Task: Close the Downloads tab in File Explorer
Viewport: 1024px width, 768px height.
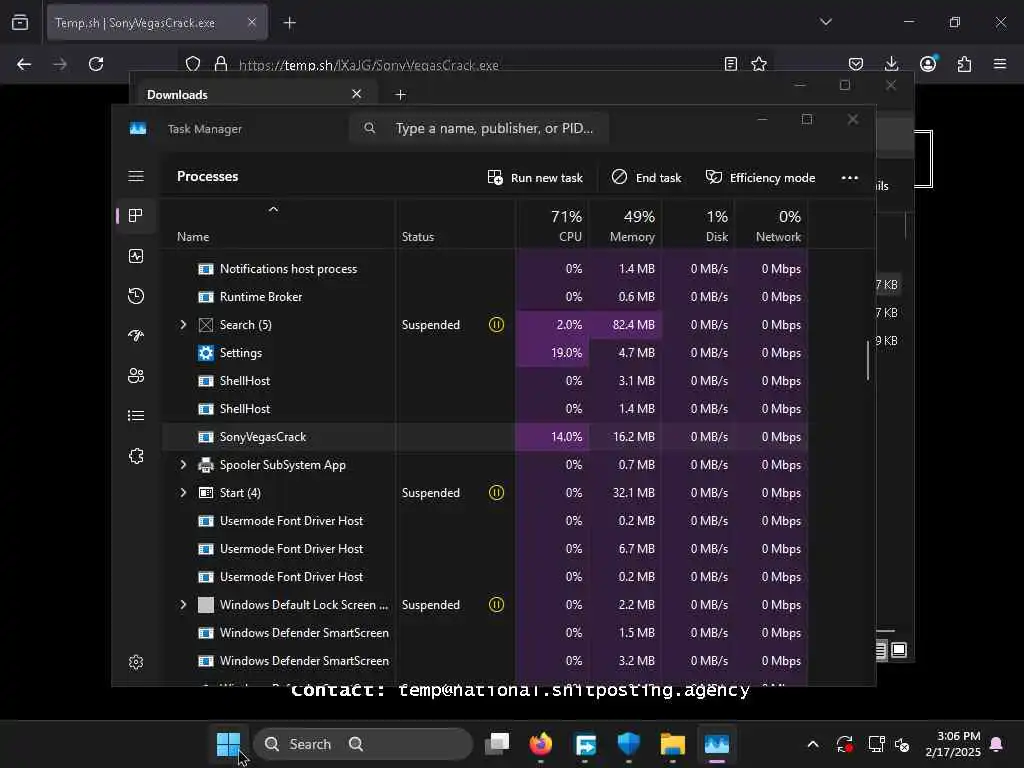Action: pyautogui.click(x=357, y=94)
